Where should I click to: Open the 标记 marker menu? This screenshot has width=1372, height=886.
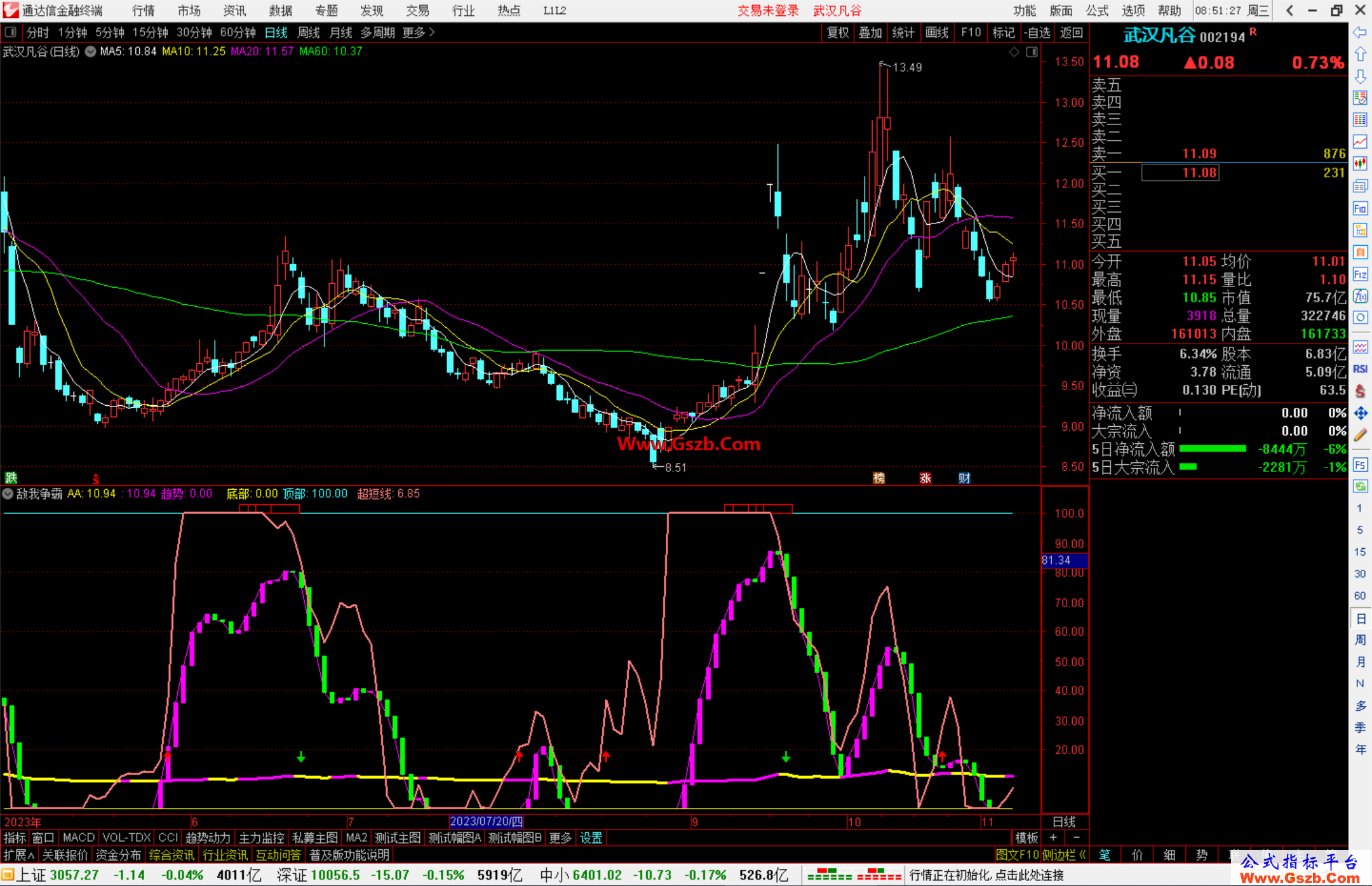tap(1004, 32)
